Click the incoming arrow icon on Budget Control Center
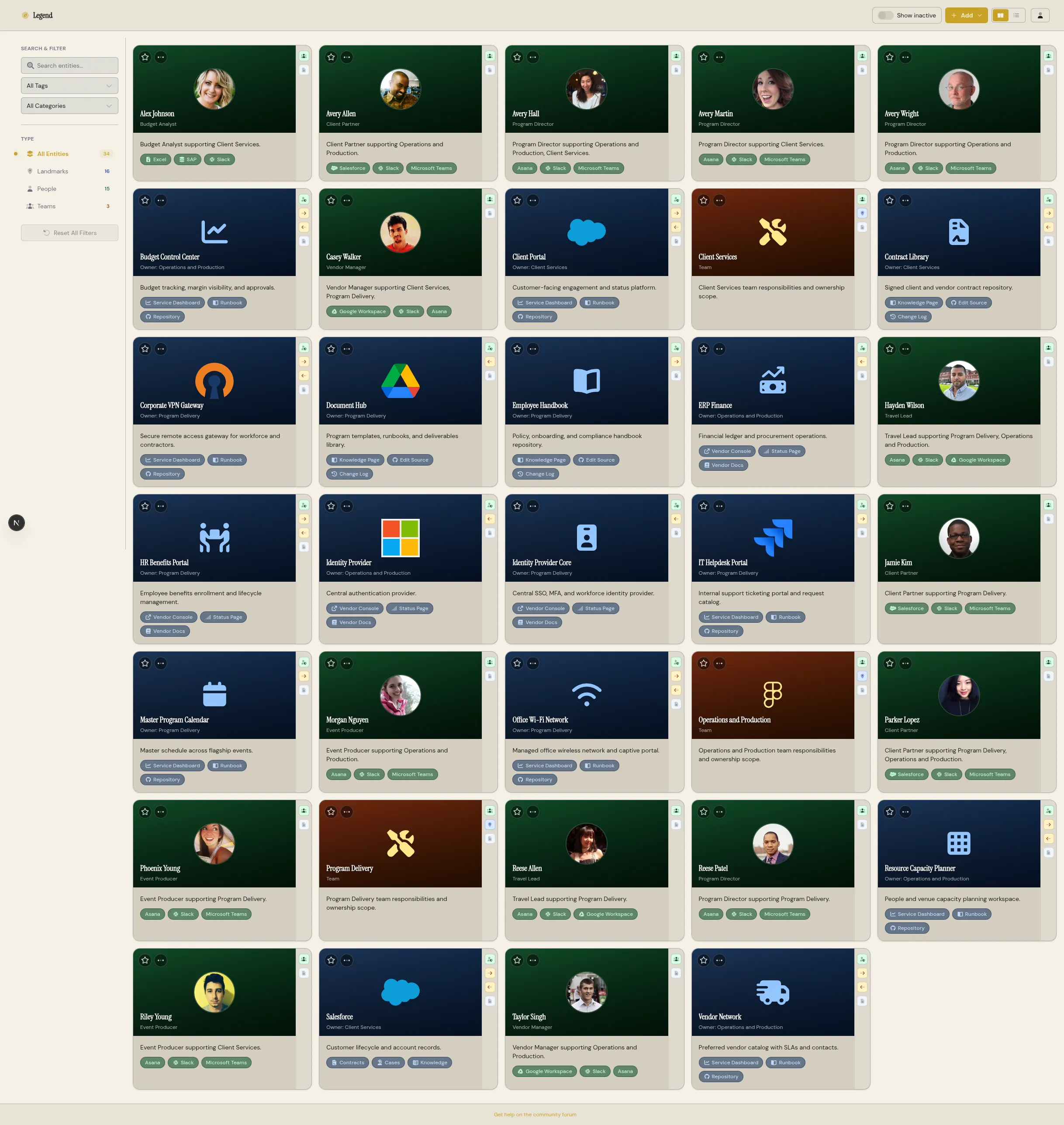1064x1125 pixels. click(x=304, y=228)
